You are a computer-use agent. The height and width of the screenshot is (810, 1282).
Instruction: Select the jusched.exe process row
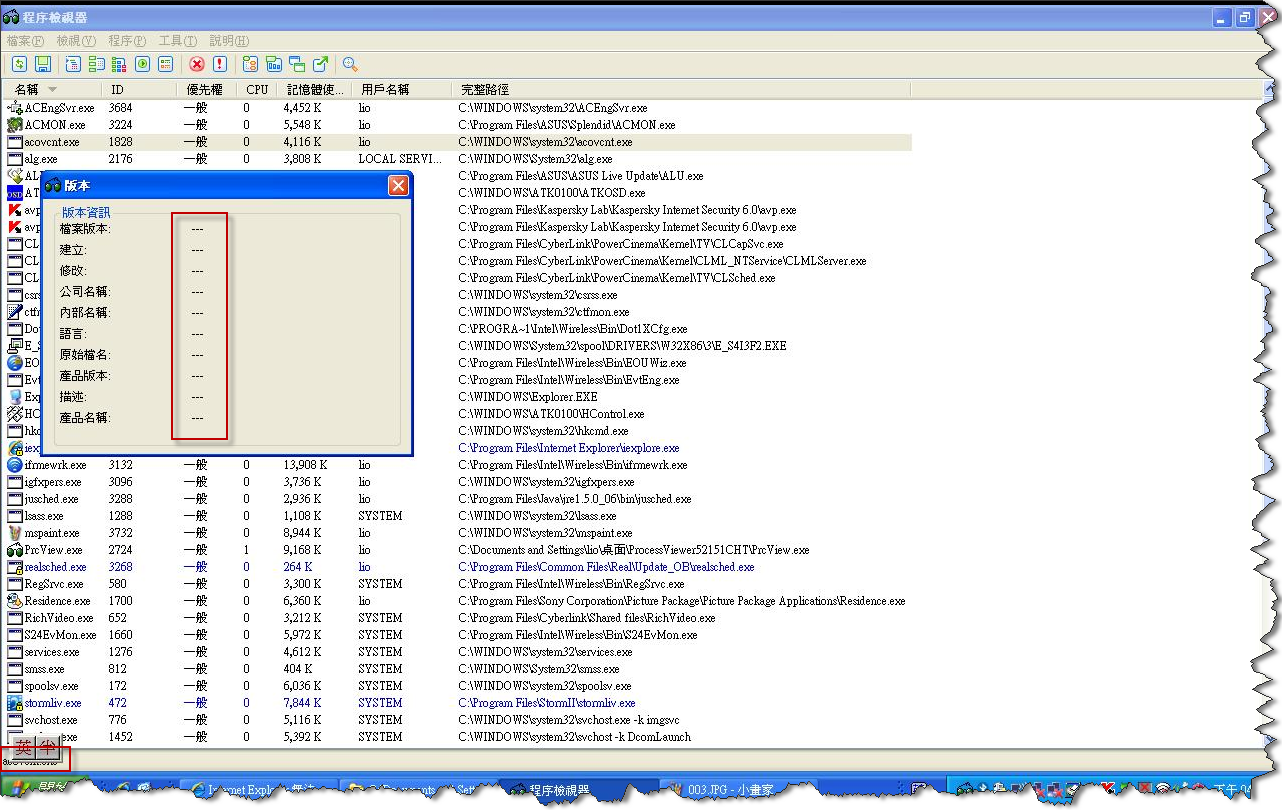coord(458,499)
